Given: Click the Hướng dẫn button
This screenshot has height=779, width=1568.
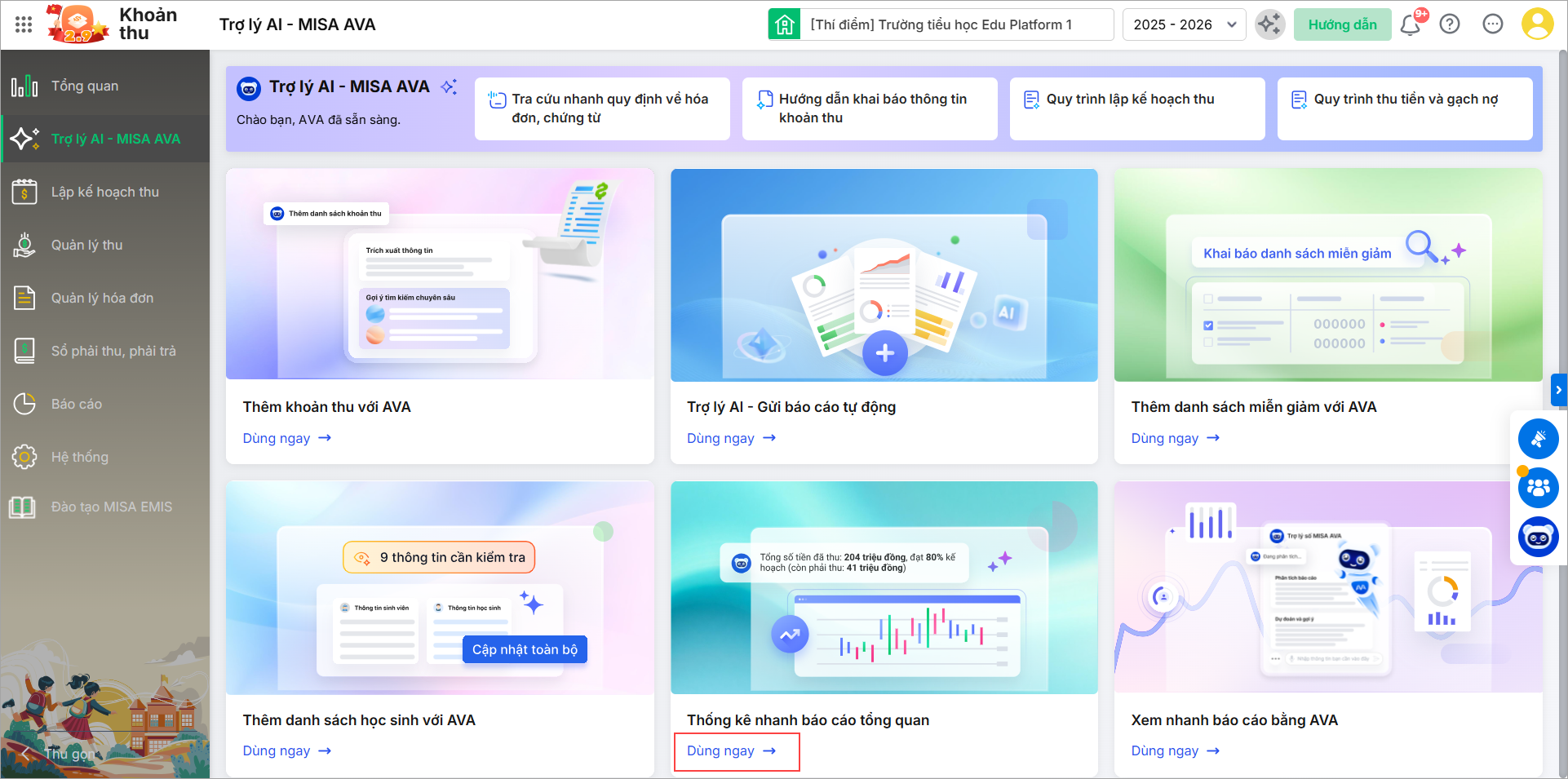Looking at the screenshot, I should [x=1343, y=24].
